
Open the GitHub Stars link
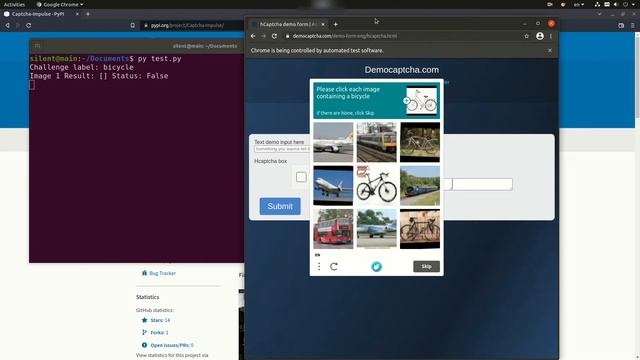click(156, 320)
